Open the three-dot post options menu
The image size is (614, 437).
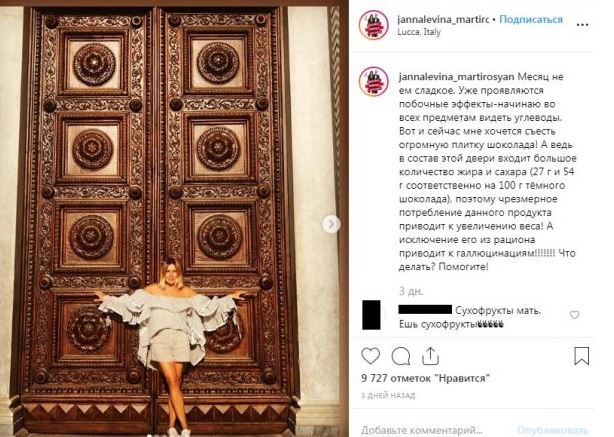[582, 25]
